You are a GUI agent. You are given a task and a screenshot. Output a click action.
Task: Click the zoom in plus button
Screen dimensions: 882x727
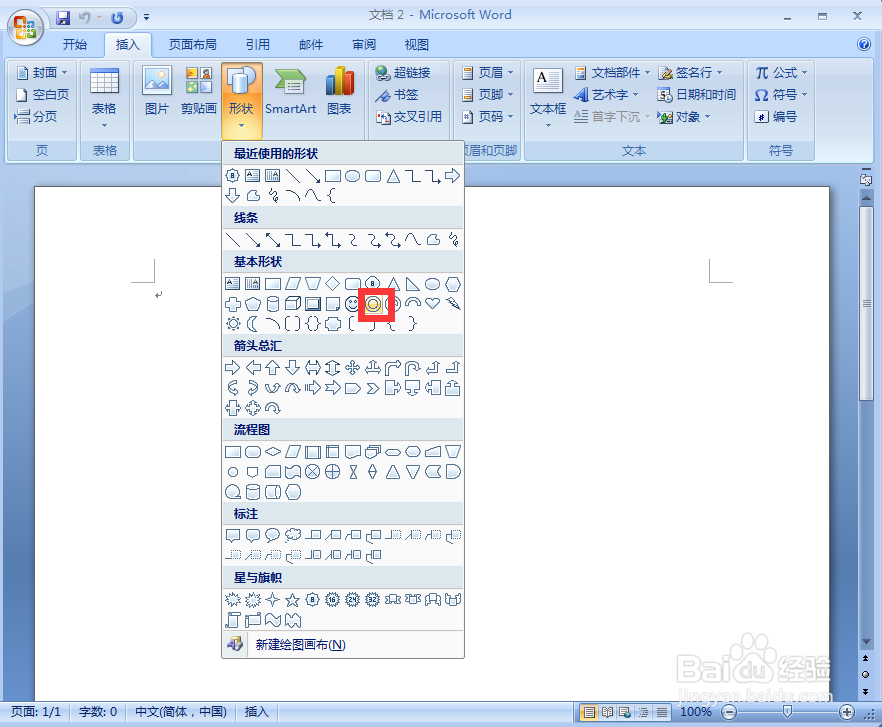click(847, 712)
